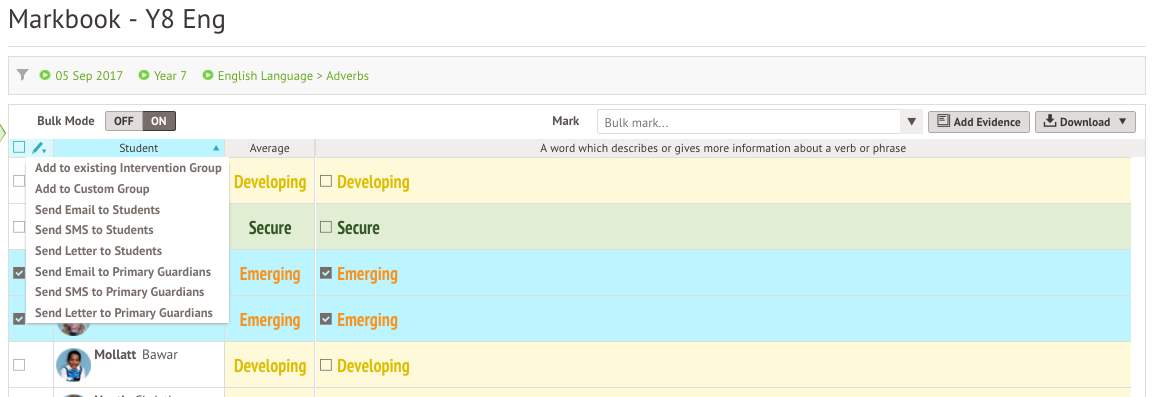Viewport: 1152px width, 397px height.
Task: Click the Mollatt Bawar student name
Action: pyautogui.click(x=136, y=354)
